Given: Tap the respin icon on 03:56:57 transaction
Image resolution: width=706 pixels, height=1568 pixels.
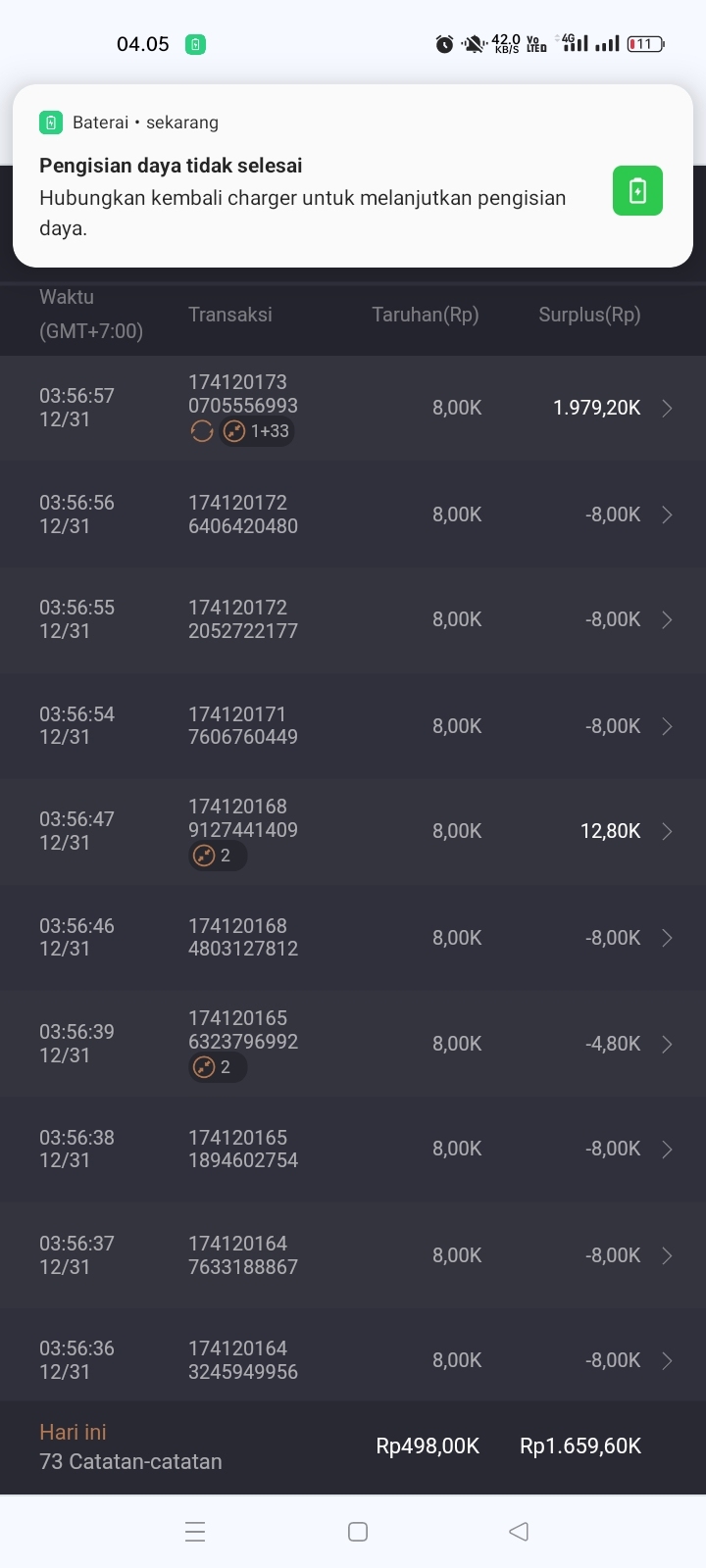Looking at the screenshot, I should click(x=202, y=431).
